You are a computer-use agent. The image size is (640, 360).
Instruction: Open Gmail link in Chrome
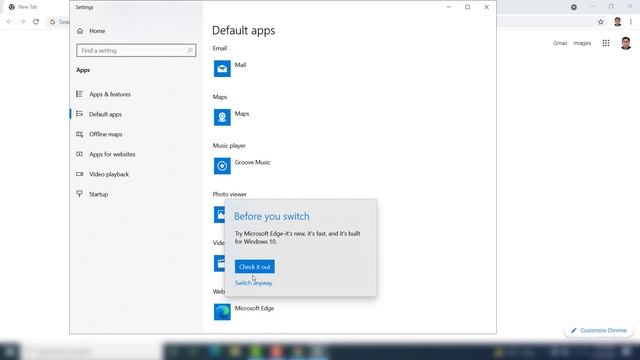(560, 43)
